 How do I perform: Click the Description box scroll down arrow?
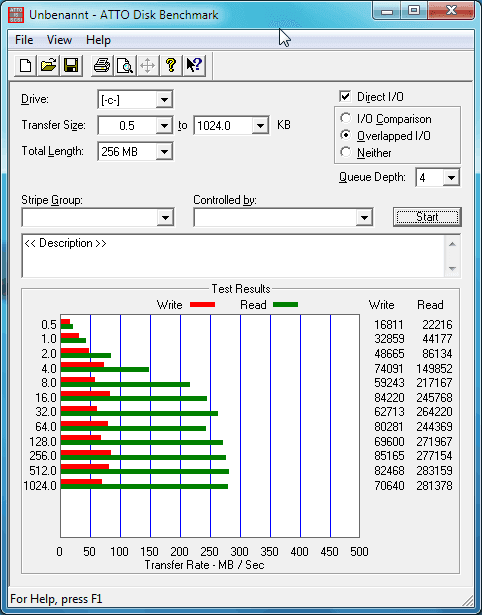coord(452,269)
